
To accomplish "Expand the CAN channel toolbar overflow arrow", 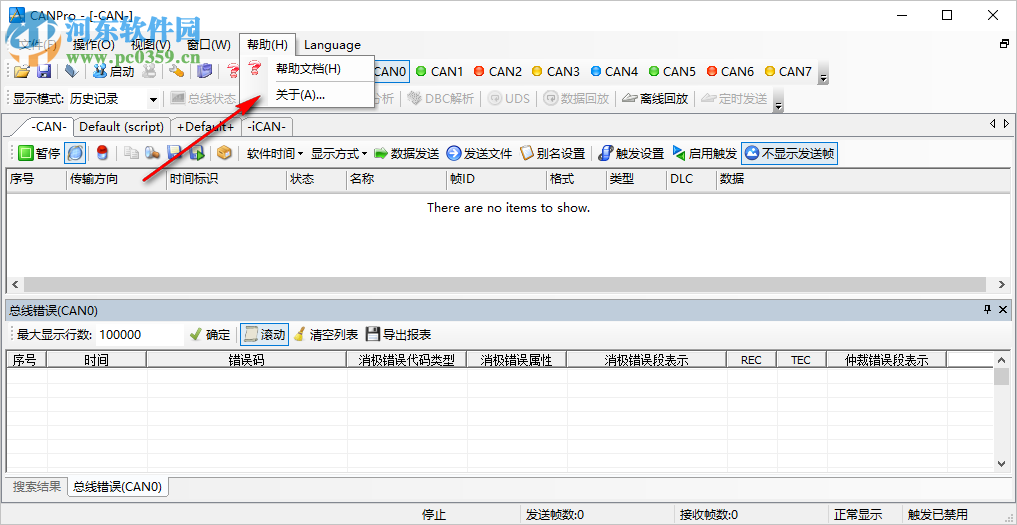I will pyautogui.click(x=823, y=73).
